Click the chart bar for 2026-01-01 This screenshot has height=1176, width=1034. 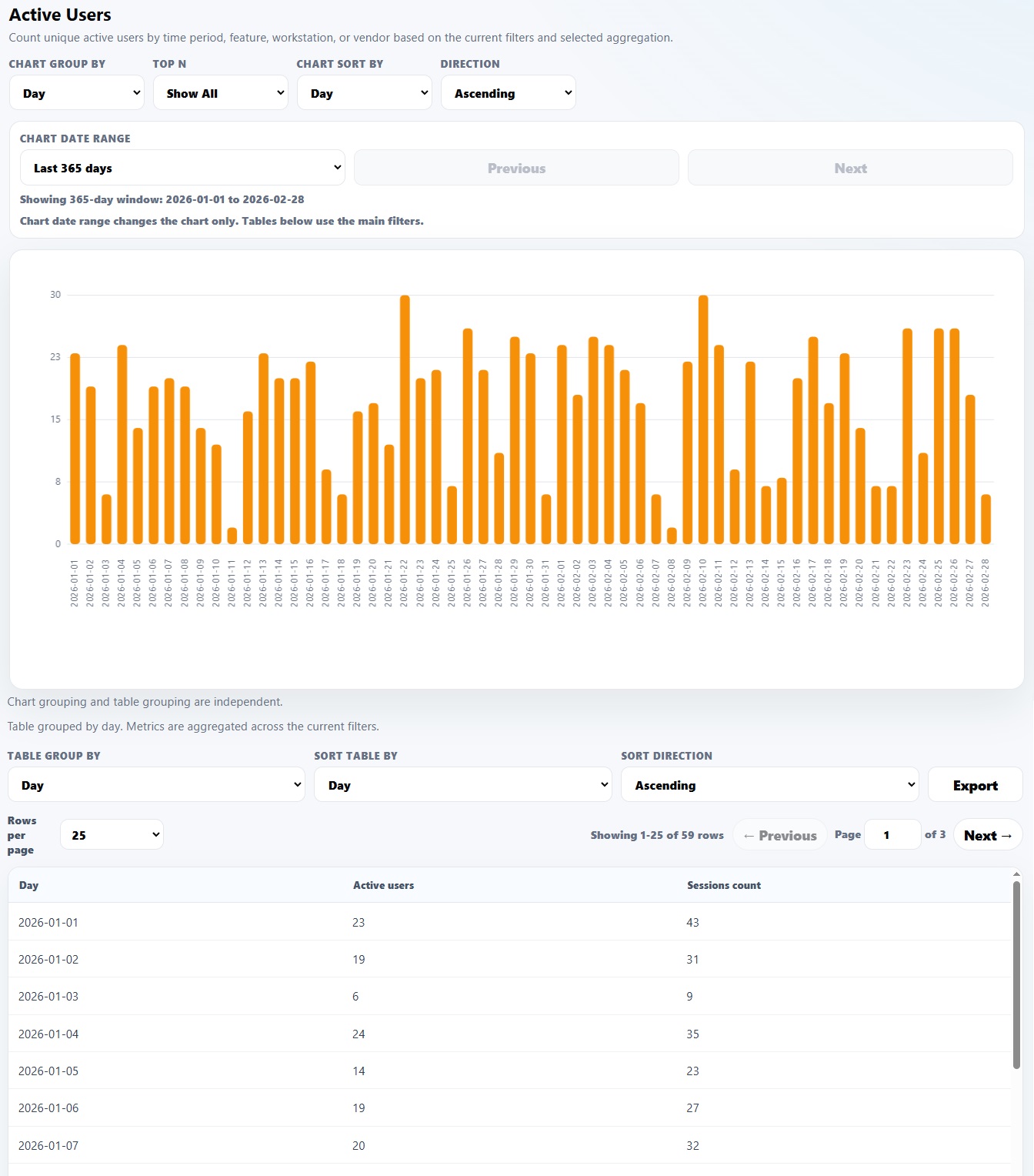click(75, 449)
